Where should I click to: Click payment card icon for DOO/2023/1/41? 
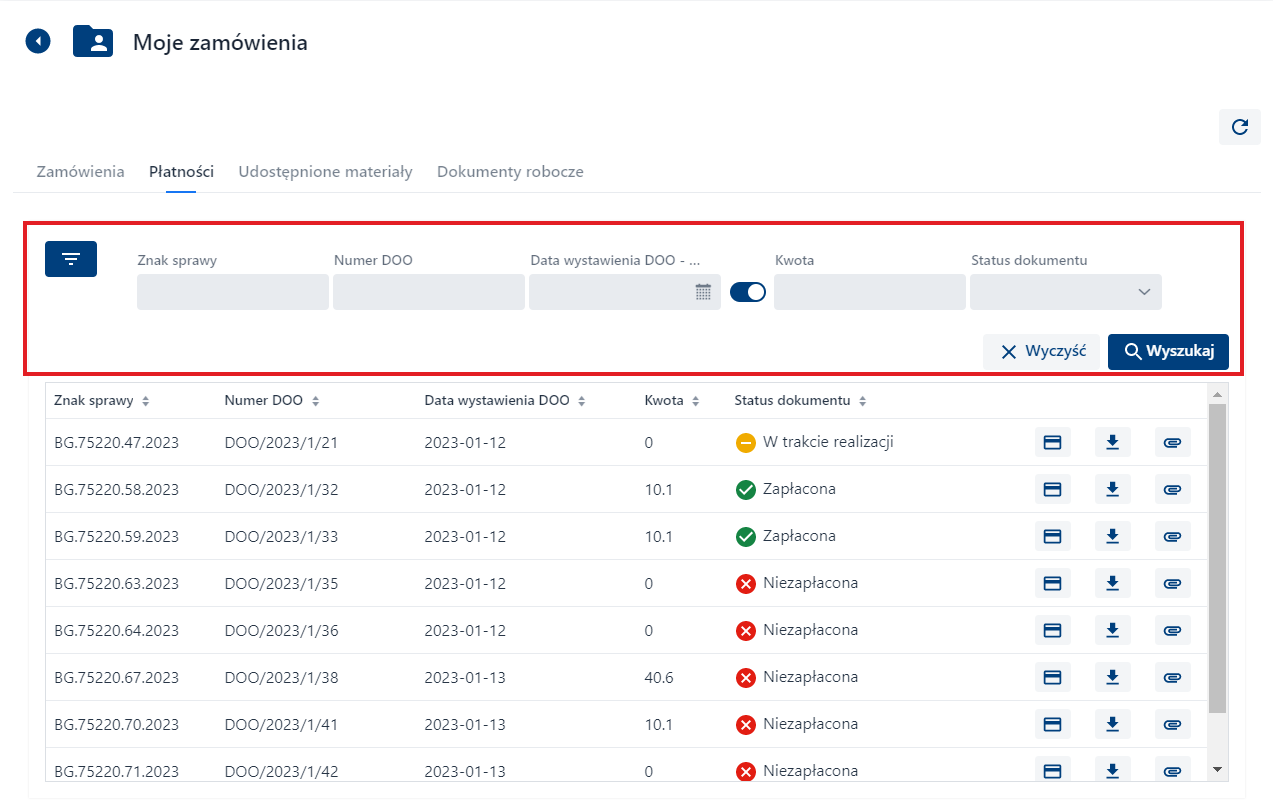pos(1052,724)
